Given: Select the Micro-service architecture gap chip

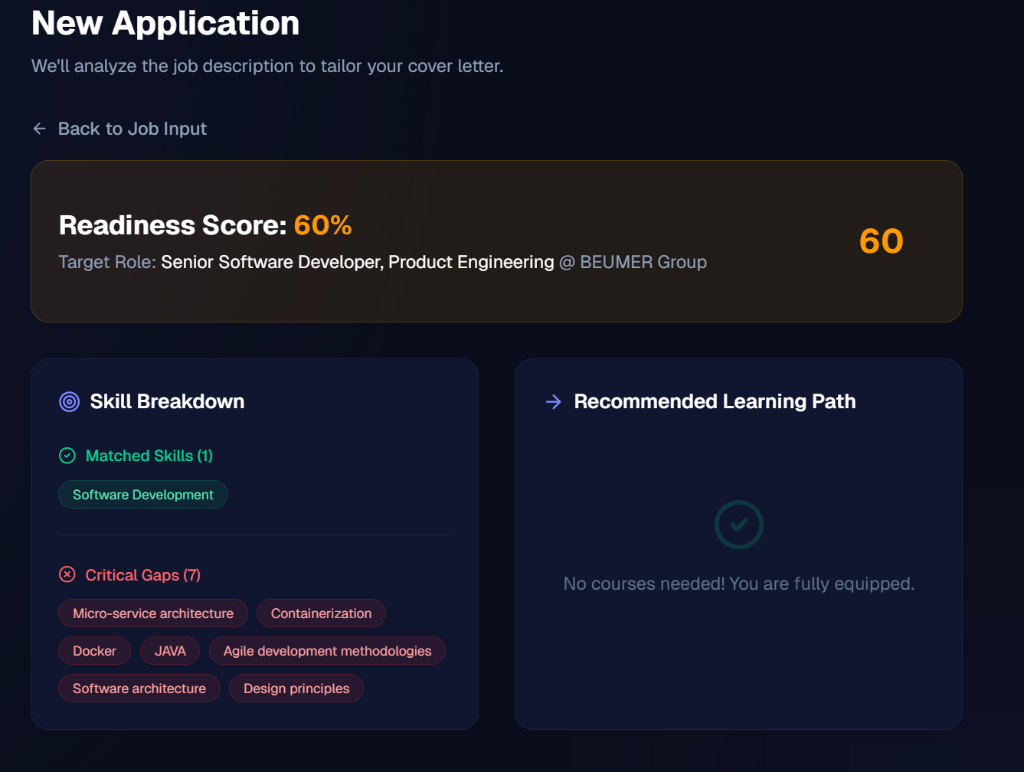Looking at the screenshot, I should pos(152,613).
